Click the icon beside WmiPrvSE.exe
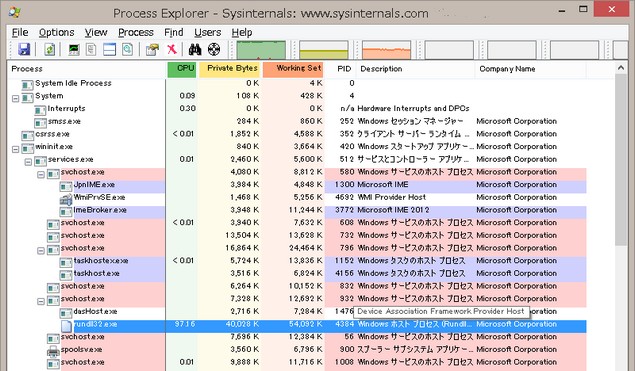The height and width of the screenshot is (371, 635). tap(66, 198)
